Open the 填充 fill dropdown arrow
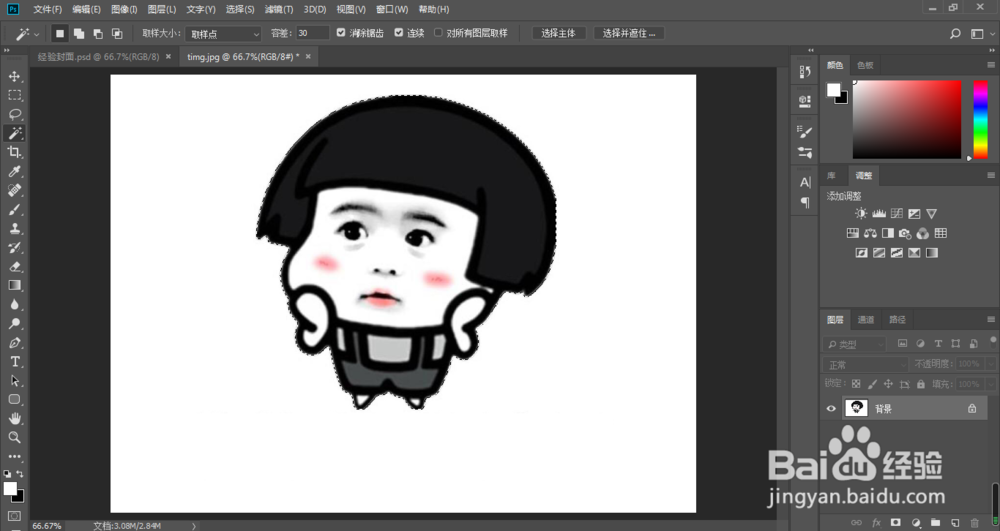The image size is (1000, 531). 990,384
